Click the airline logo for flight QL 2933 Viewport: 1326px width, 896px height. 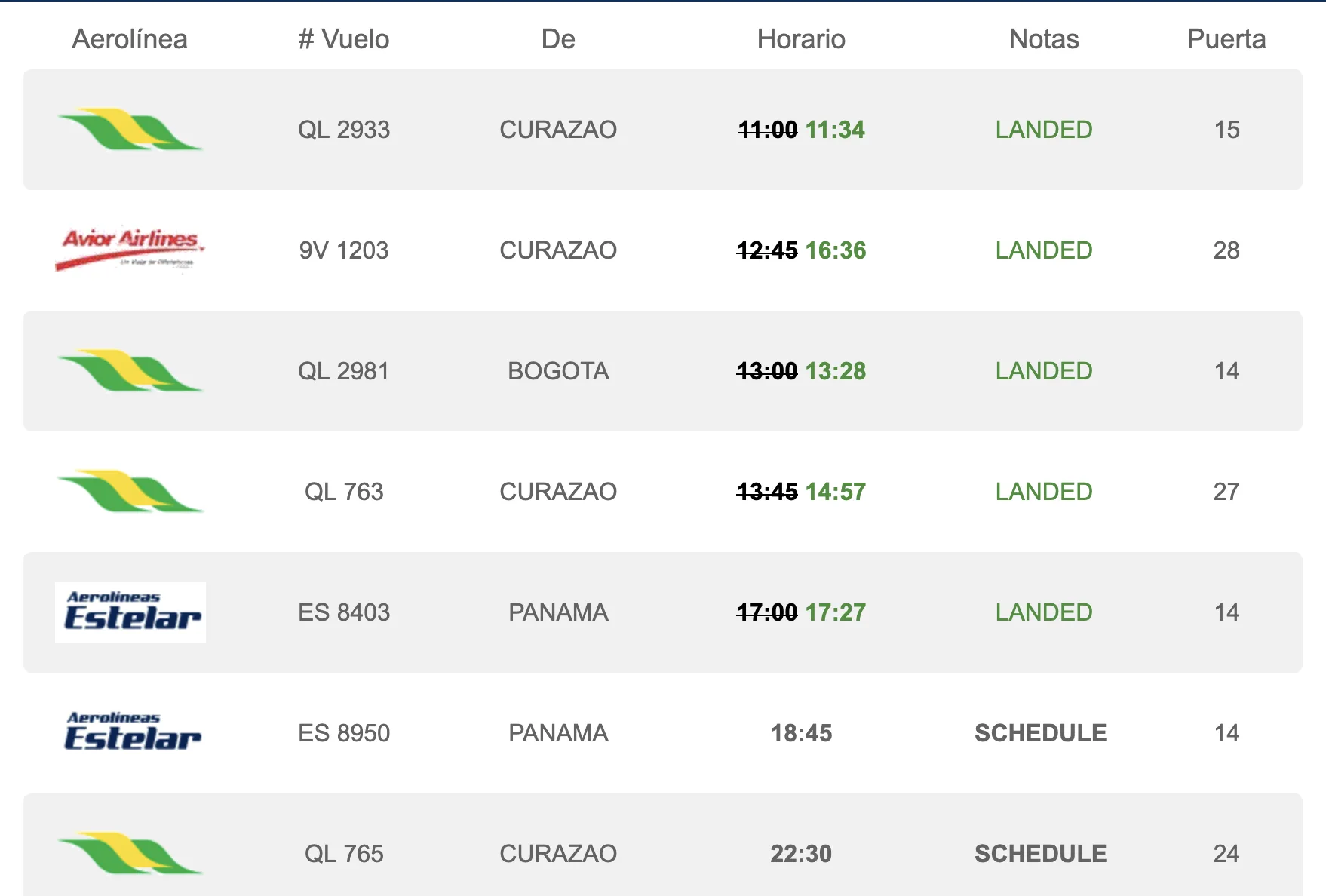(130, 130)
